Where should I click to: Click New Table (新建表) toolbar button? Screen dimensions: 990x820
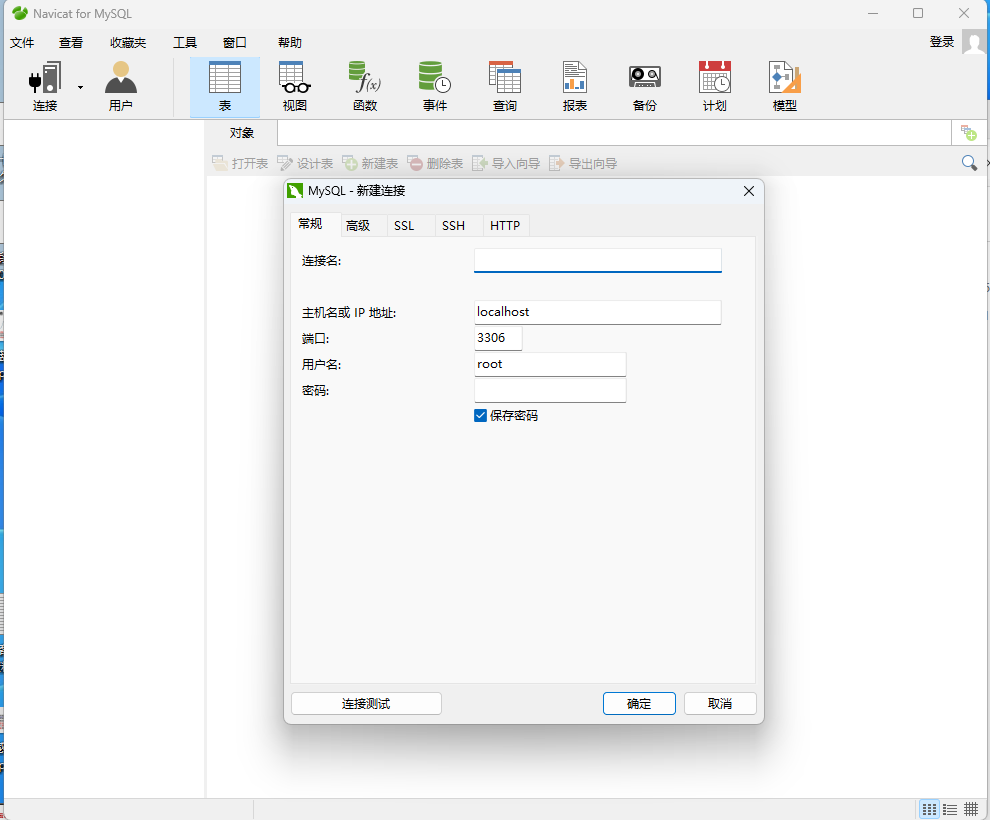[x=370, y=163]
